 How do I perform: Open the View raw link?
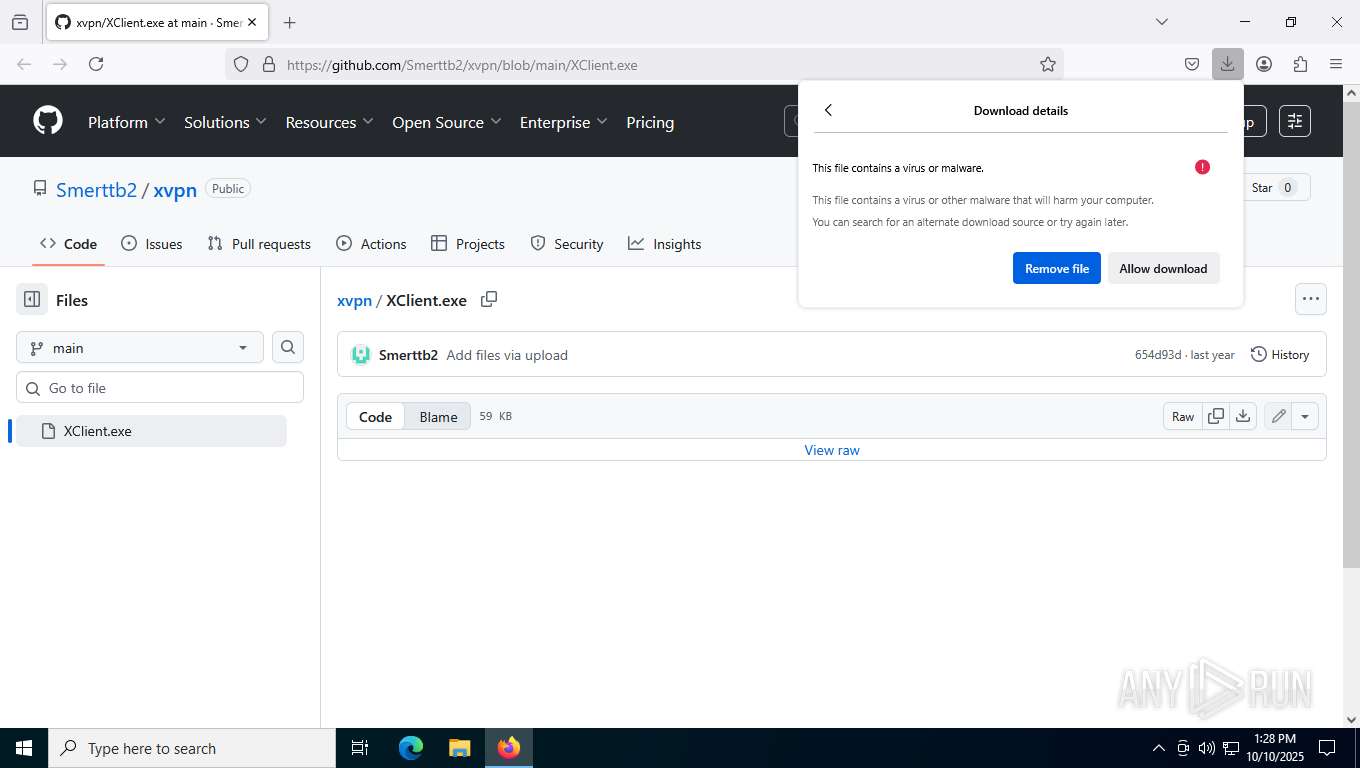point(832,450)
